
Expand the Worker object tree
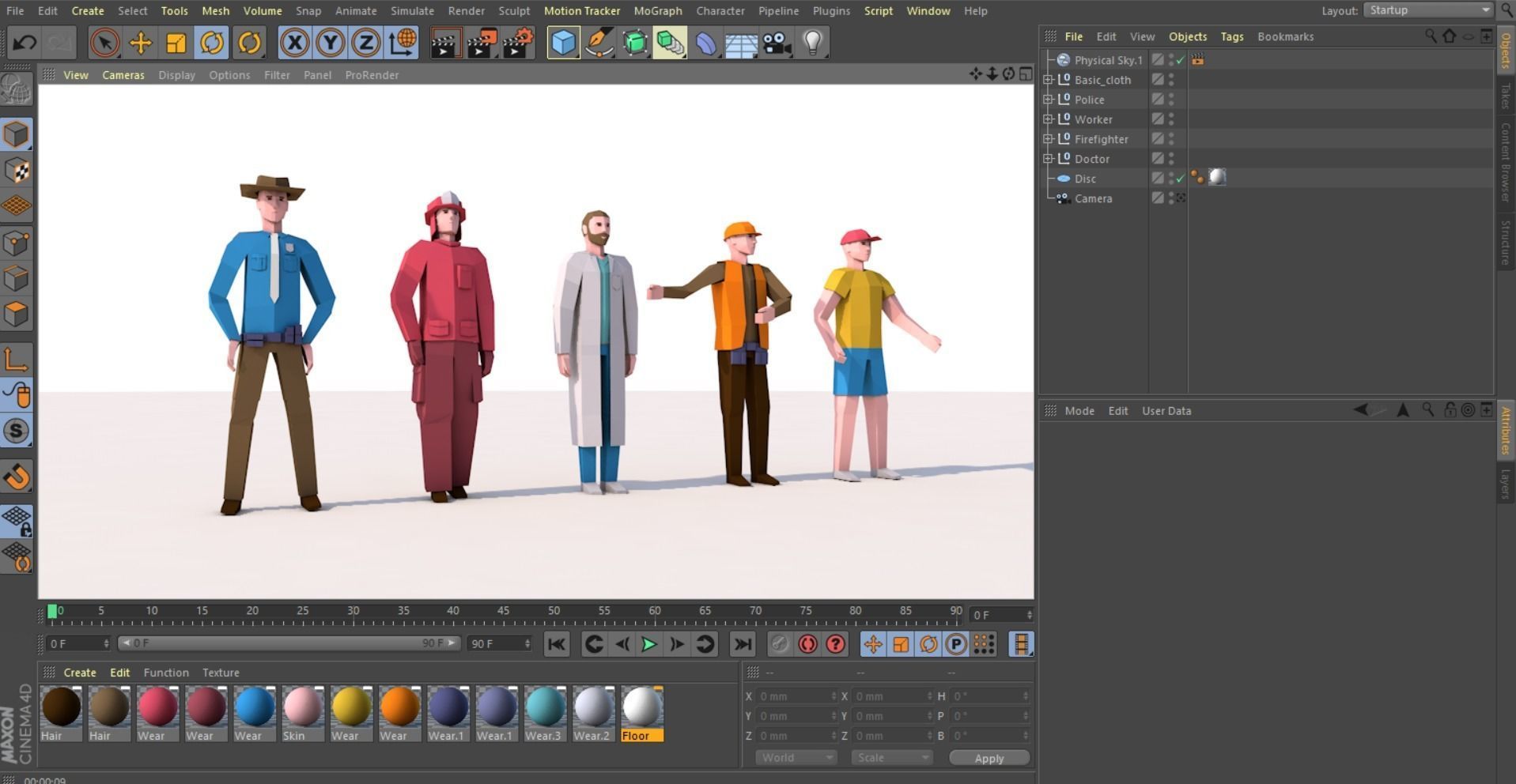pos(1048,119)
